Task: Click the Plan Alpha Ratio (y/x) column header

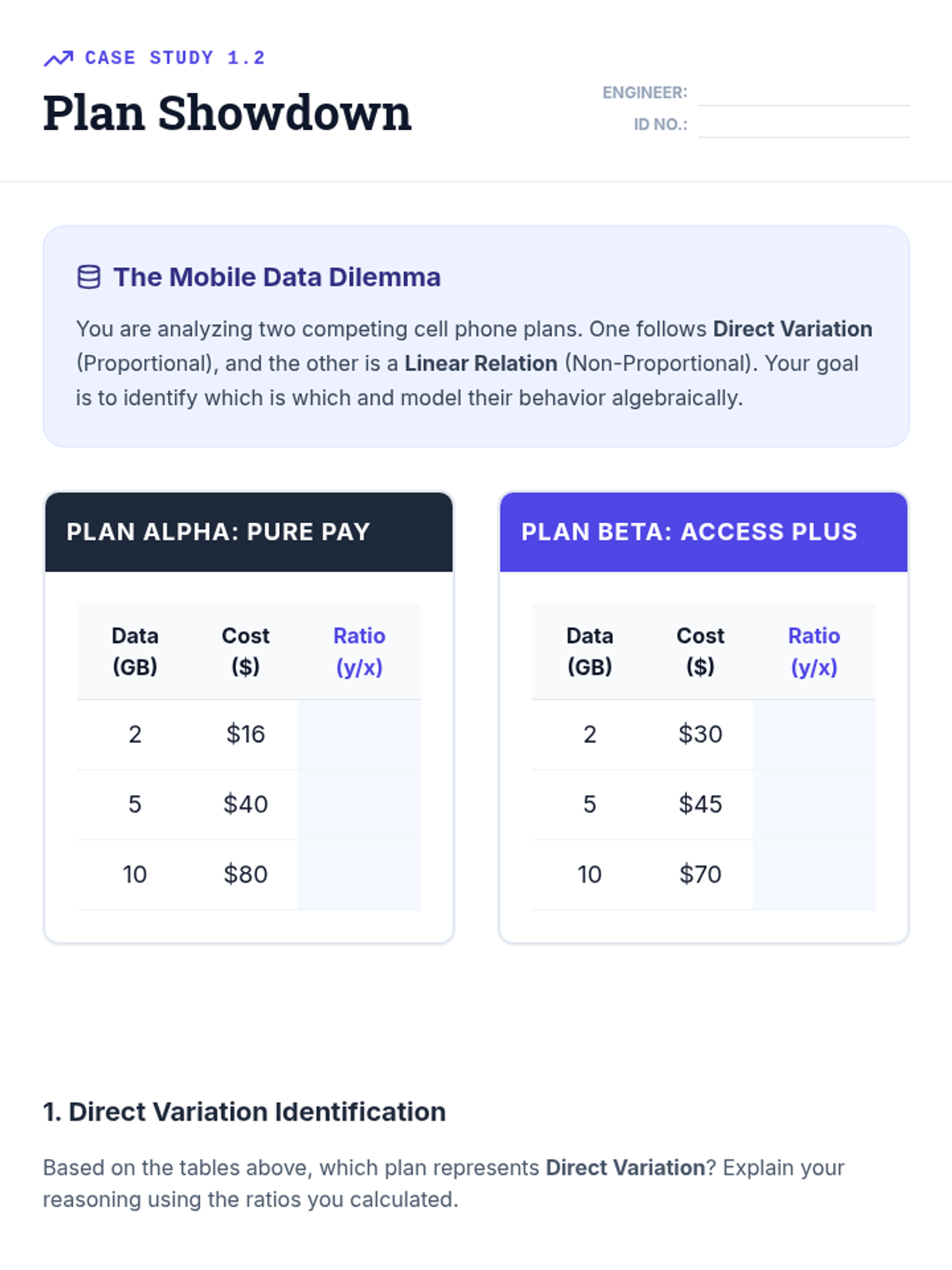Action: [359, 652]
